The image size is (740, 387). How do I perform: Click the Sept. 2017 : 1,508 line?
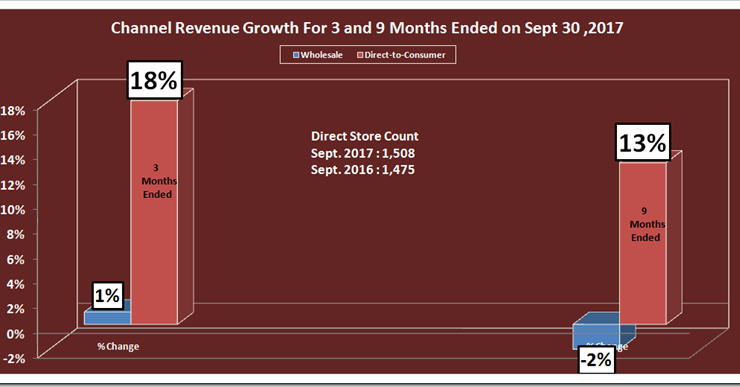coord(362,153)
